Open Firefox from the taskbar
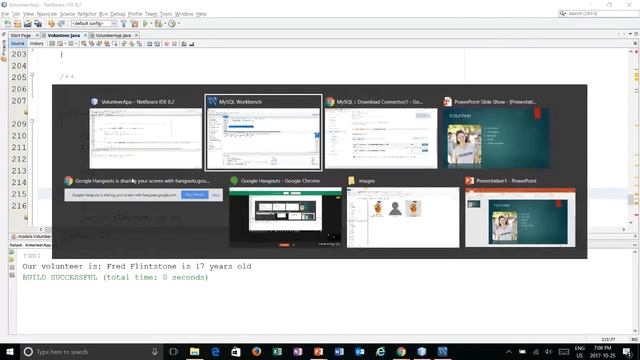The height and width of the screenshot is (360, 640). 256,352
